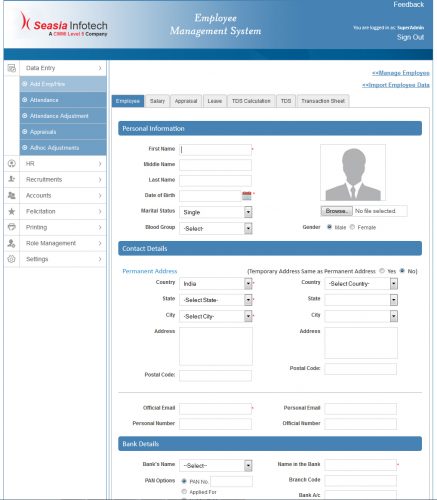Click the employee photo placeholder
Screen dimensions: 437x500
[353, 172]
